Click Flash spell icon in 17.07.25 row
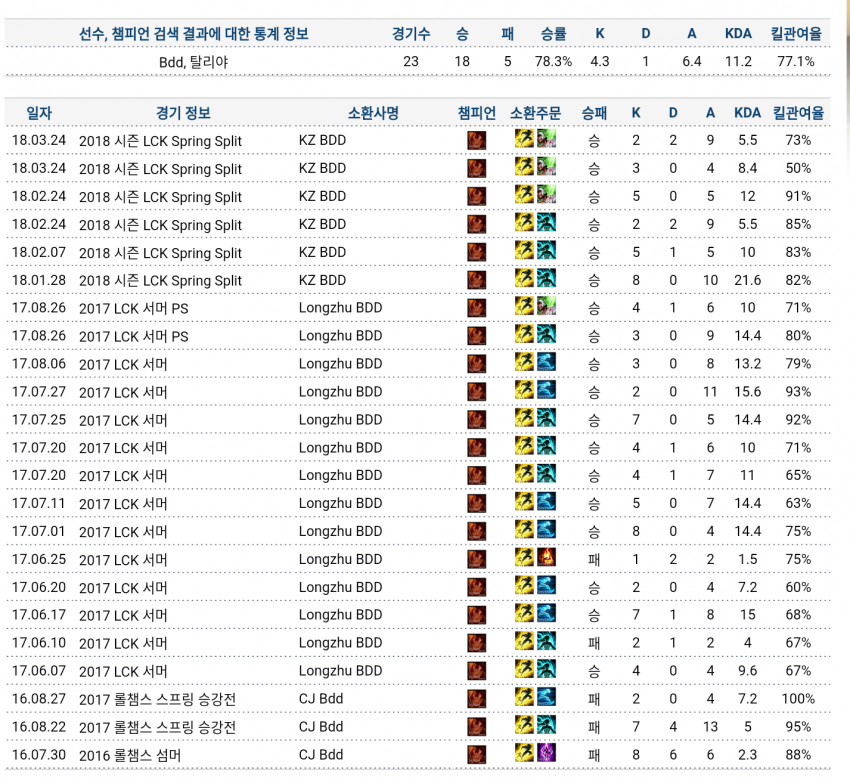The image size is (850, 783). tap(524, 418)
